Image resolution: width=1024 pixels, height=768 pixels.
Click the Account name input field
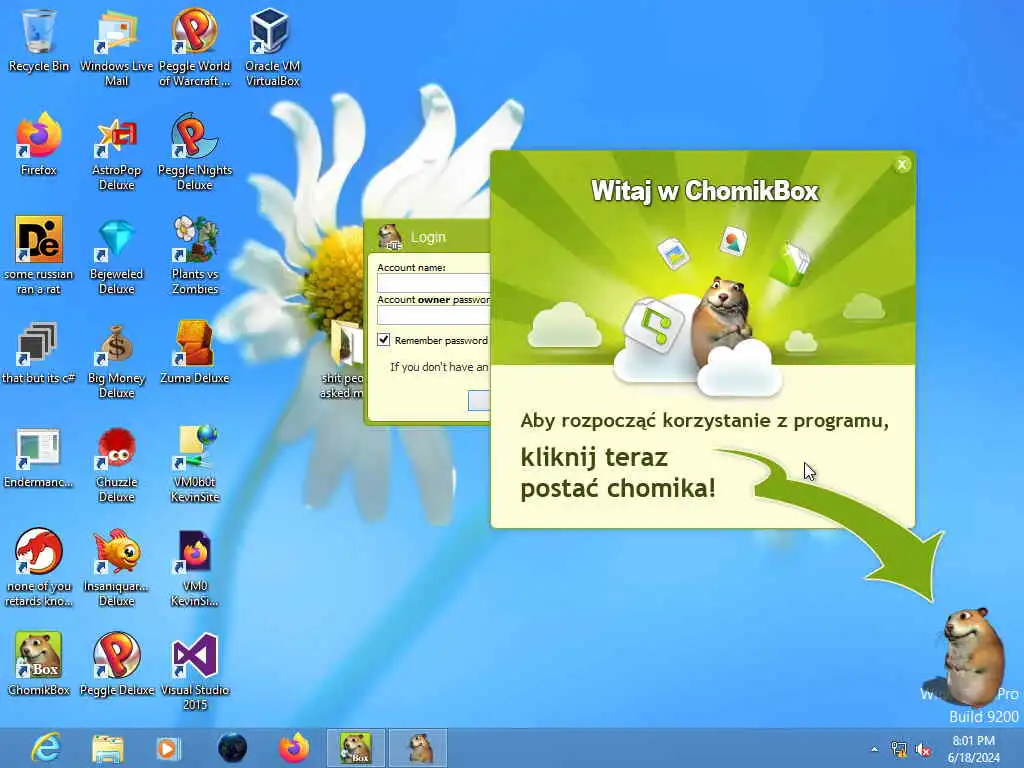click(x=434, y=283)
